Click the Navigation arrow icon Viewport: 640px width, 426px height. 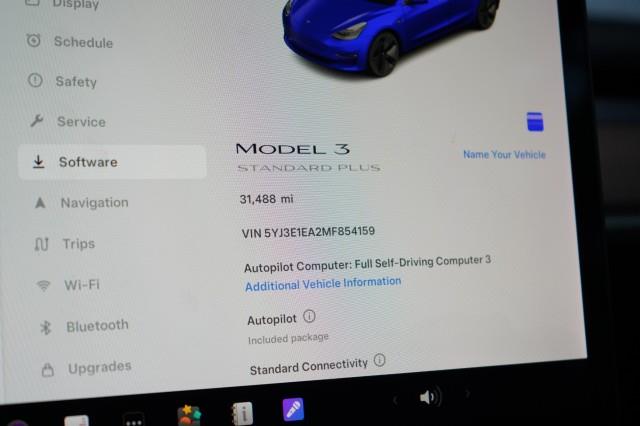[x=40, y=202]
